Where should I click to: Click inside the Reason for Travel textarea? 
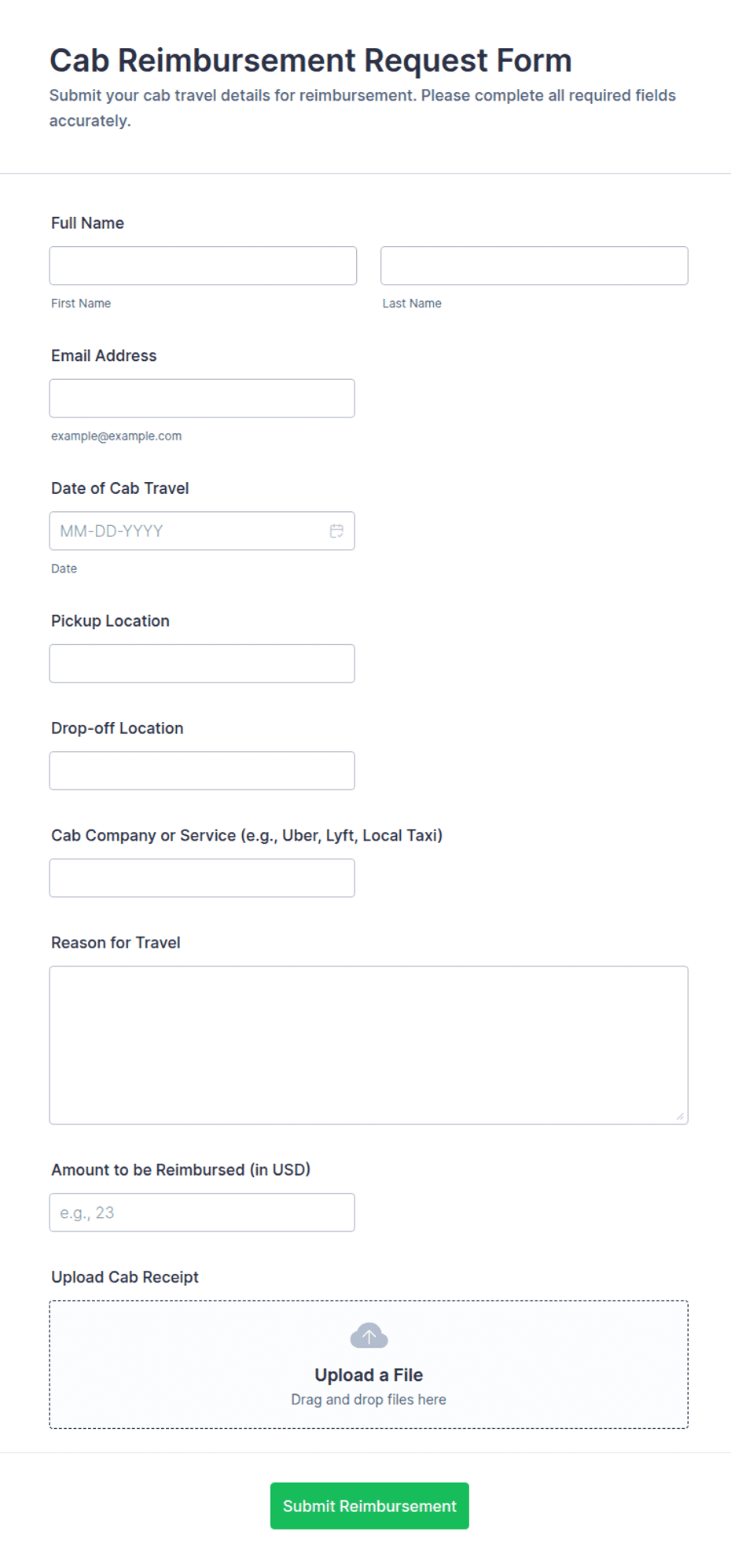(369, 1045)
